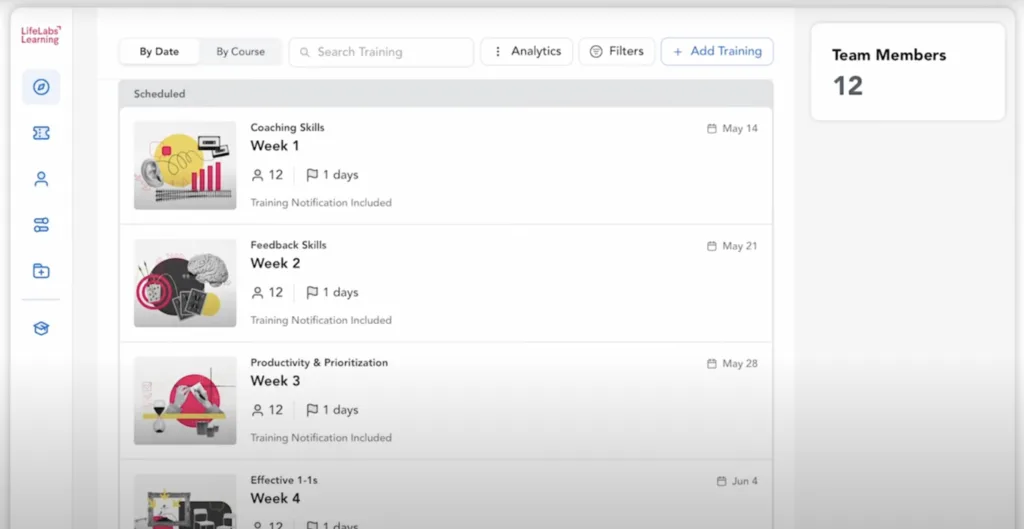
Task: Select the Week 1 training title
Action: point(275,146)
